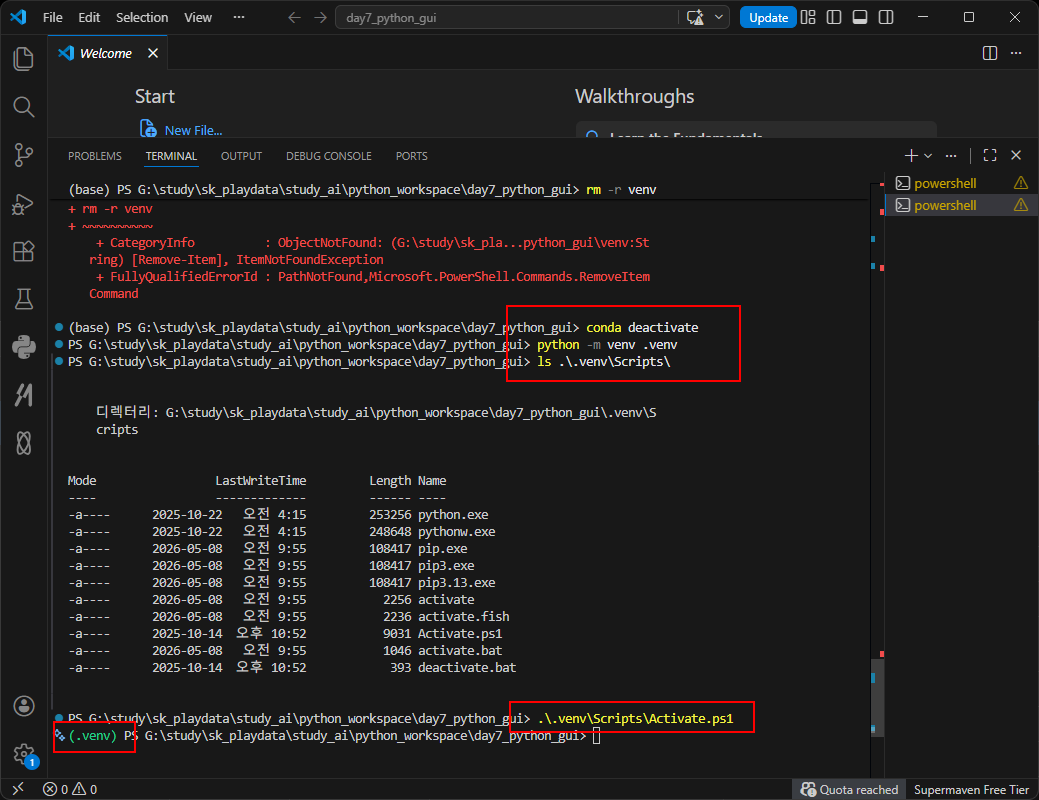The width and height of the screenshot is (1039, 800).
Task: Toggle the secondary side bar
Action: pyautogui.click(x=886, y=17)
